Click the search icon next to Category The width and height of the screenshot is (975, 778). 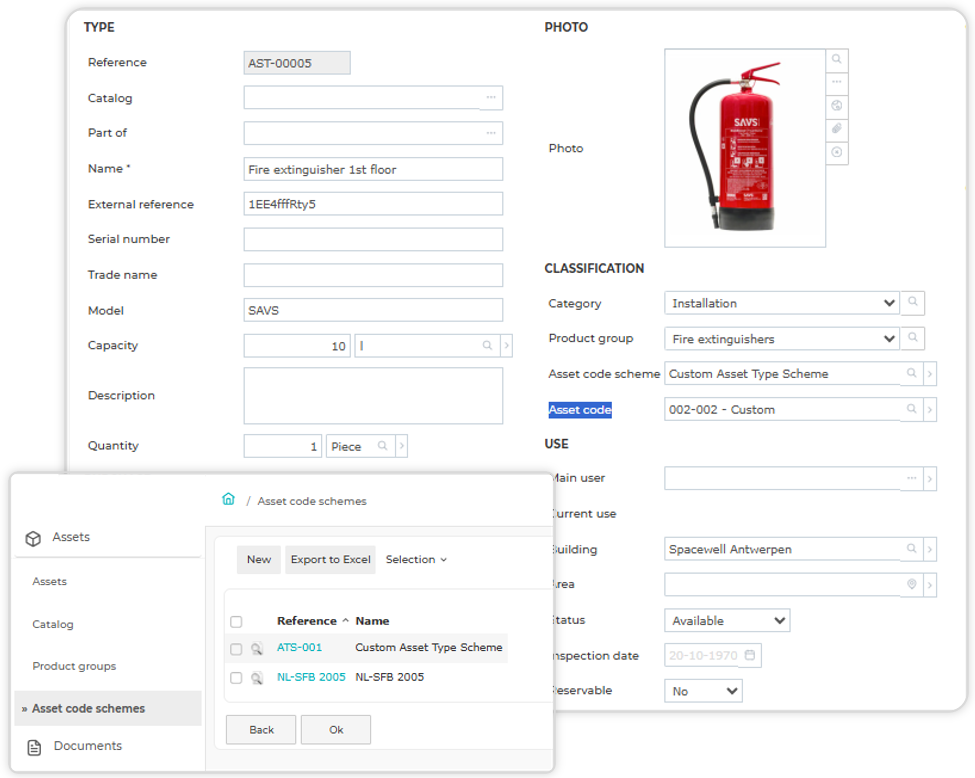coord(913,302)
